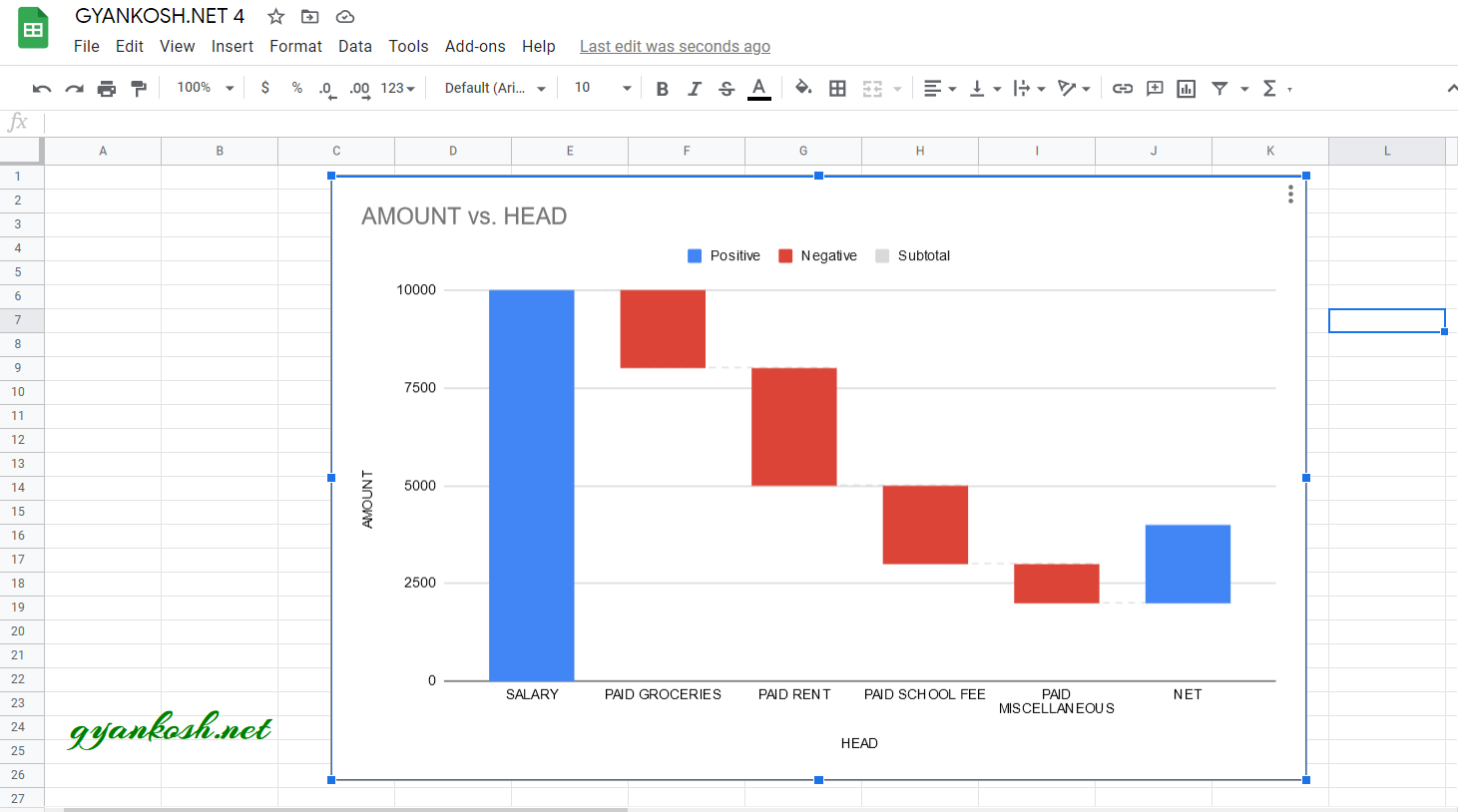Toggle bold formatting
The width and height of the screenshot is (1458, 812).
click(x=662, y=89)
